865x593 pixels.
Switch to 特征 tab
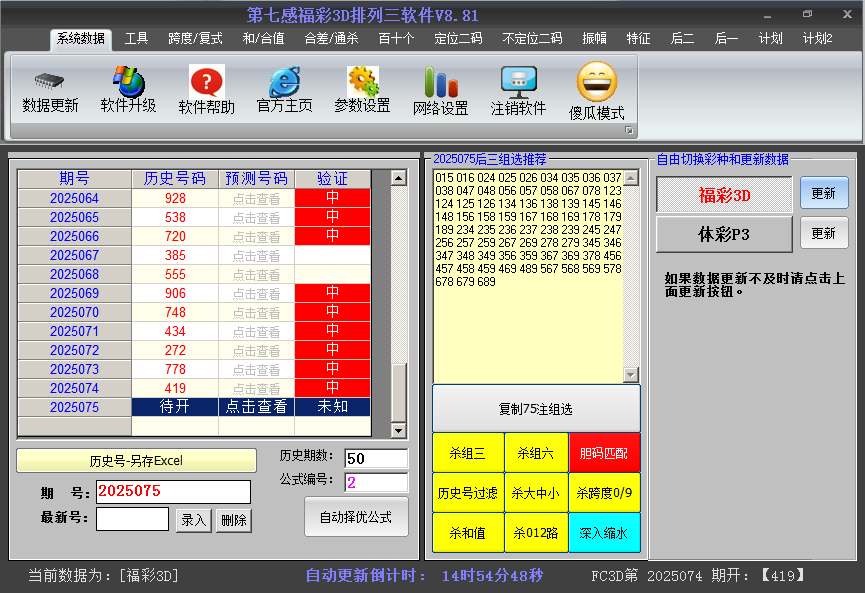tap(639, 39)
